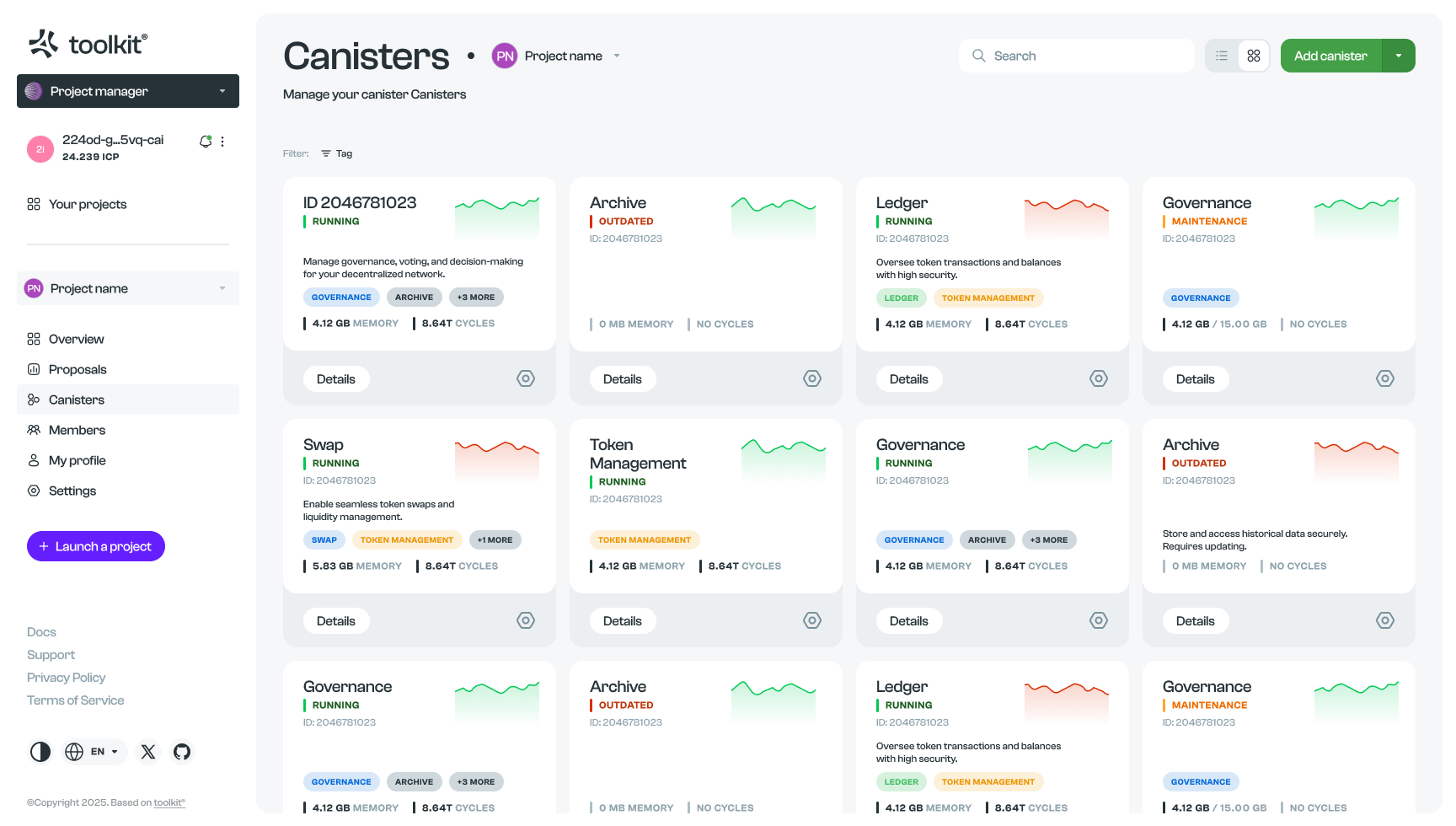Open Proposals page

tap(128, 369)
